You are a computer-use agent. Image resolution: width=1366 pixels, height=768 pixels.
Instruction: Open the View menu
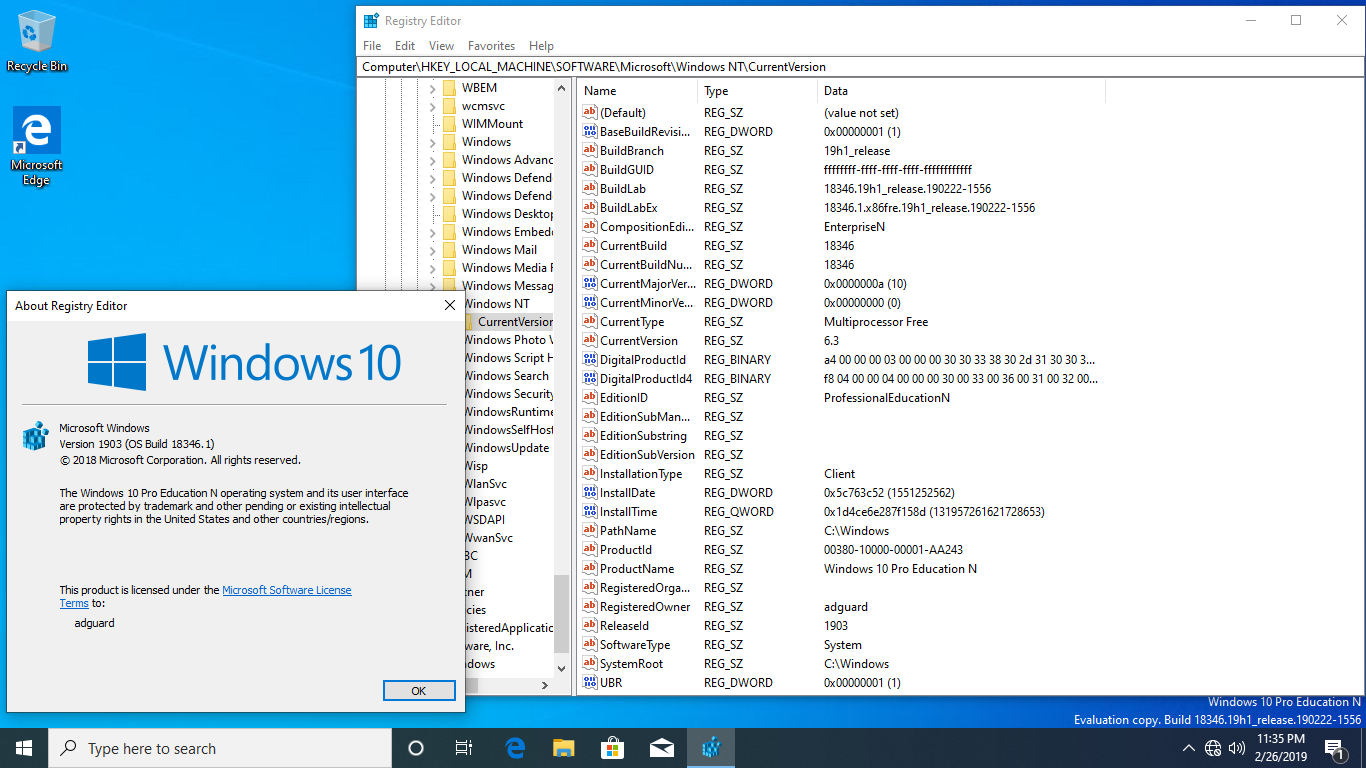[441, 46]
